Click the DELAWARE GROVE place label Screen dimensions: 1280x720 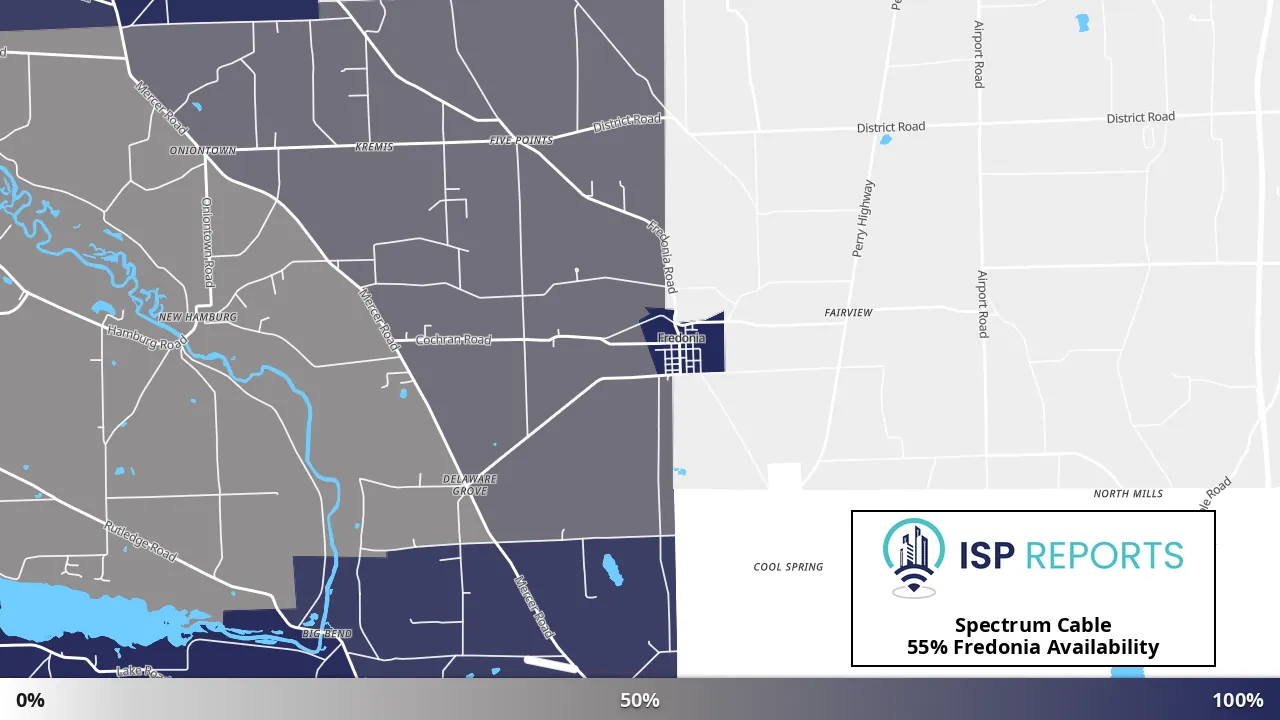(x=470, y=485)
